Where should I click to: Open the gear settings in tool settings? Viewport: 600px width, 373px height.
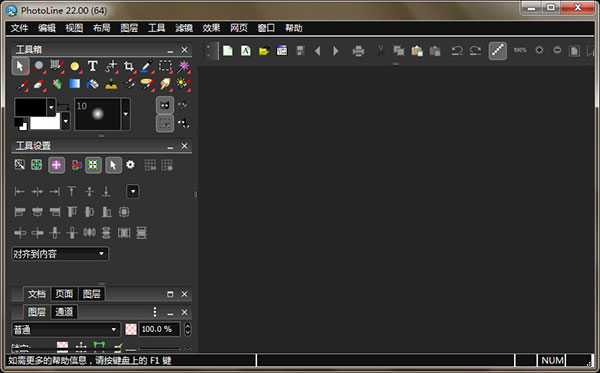point(130,165)
